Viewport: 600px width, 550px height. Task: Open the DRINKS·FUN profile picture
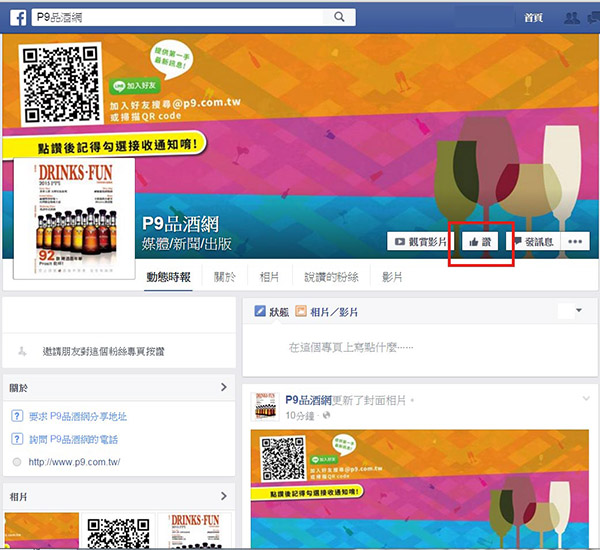[x=74, y=218]
